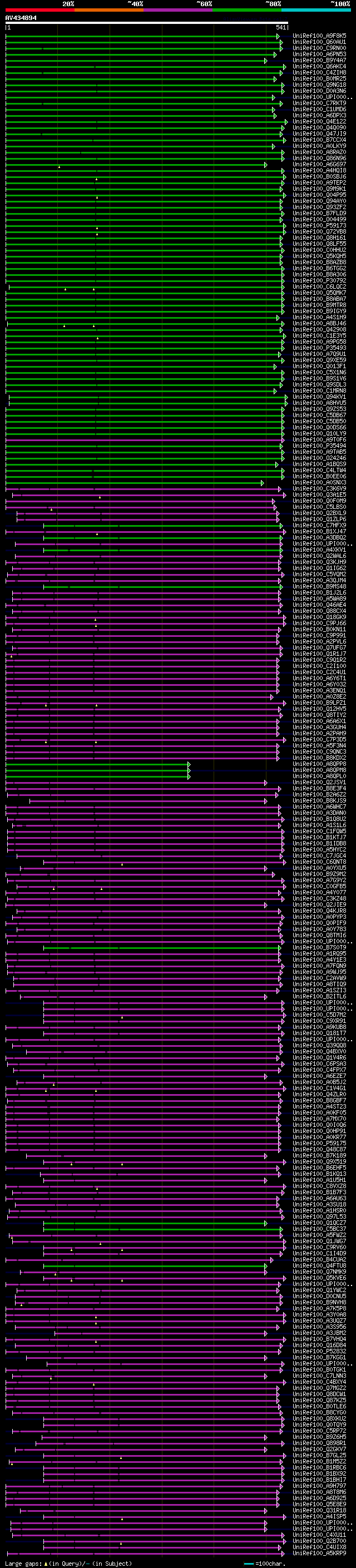This screenshot has height=1568, width=356.
Task: Select the UniRef100_D0A3N6 label
Action: click(319, 91)
